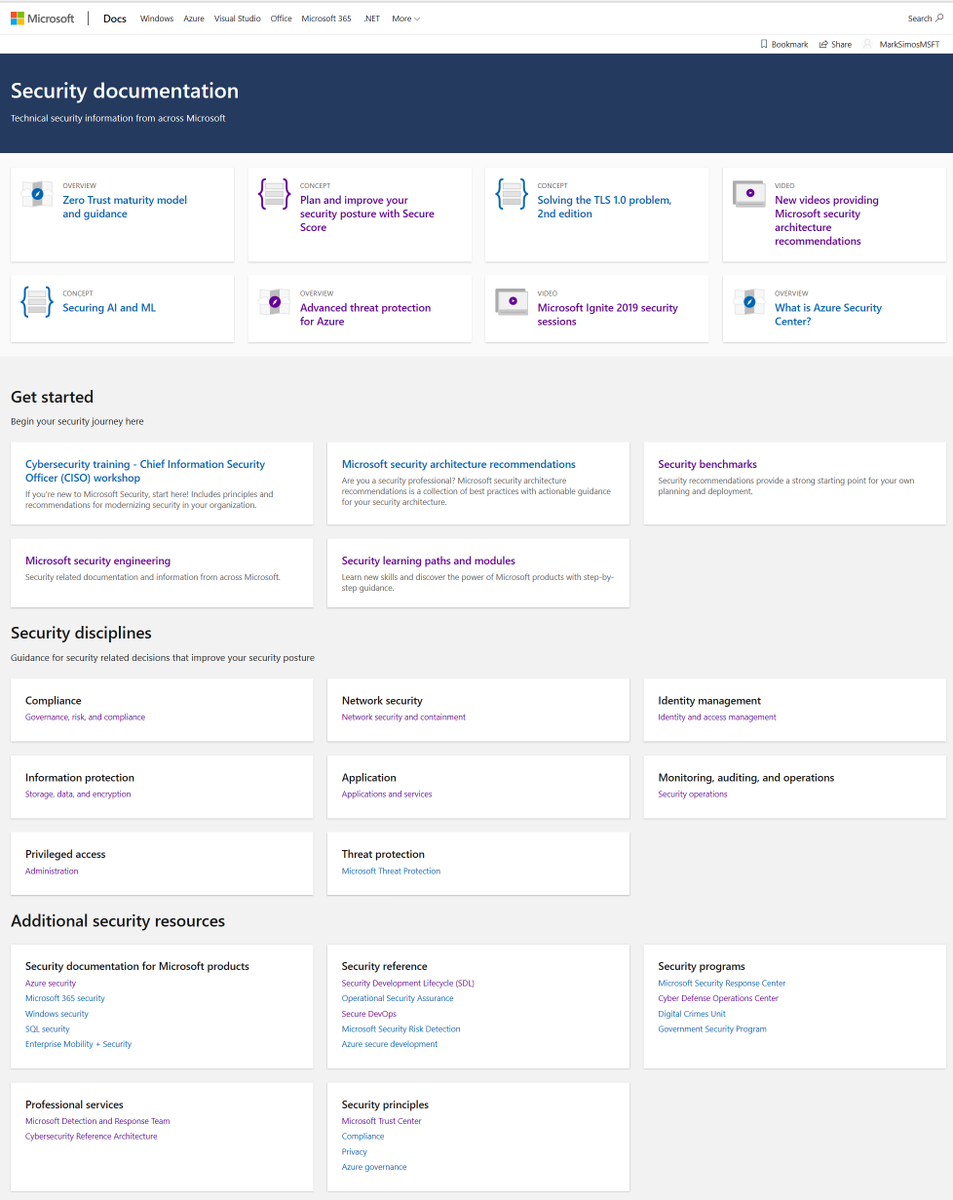
Task: Open Storage, data, and encryption link
Action: point(78,794)
